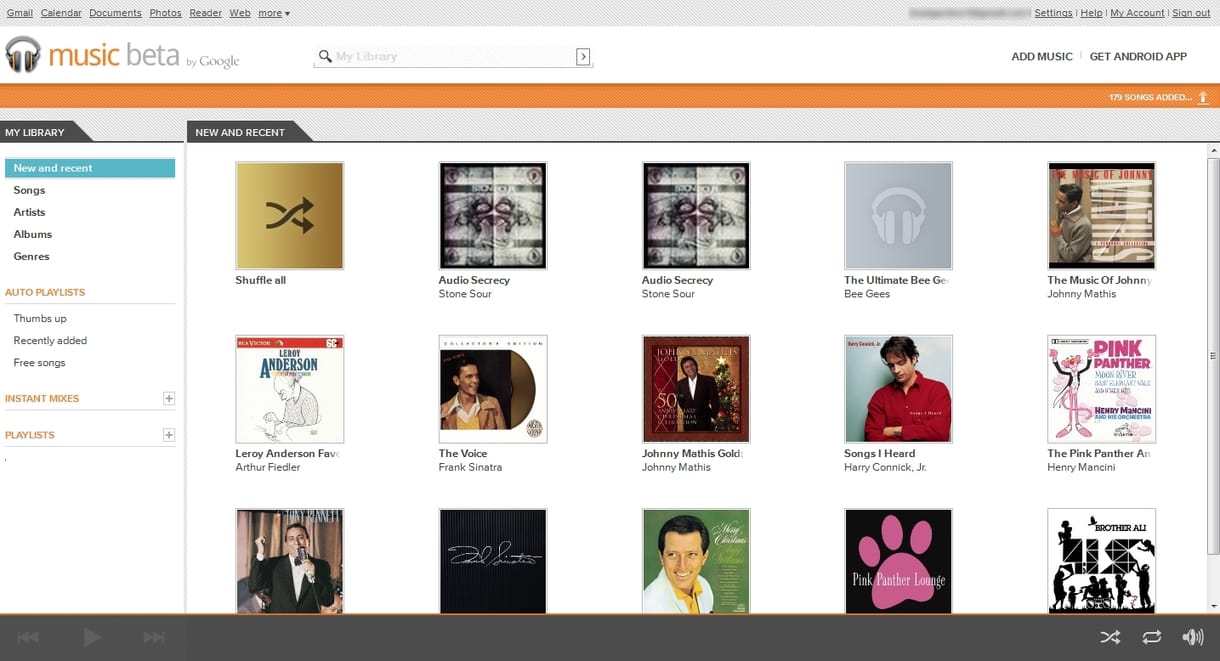
Task: Click the 'Stone Sour' artist under first Audio Secrecy
Action: 465,294
